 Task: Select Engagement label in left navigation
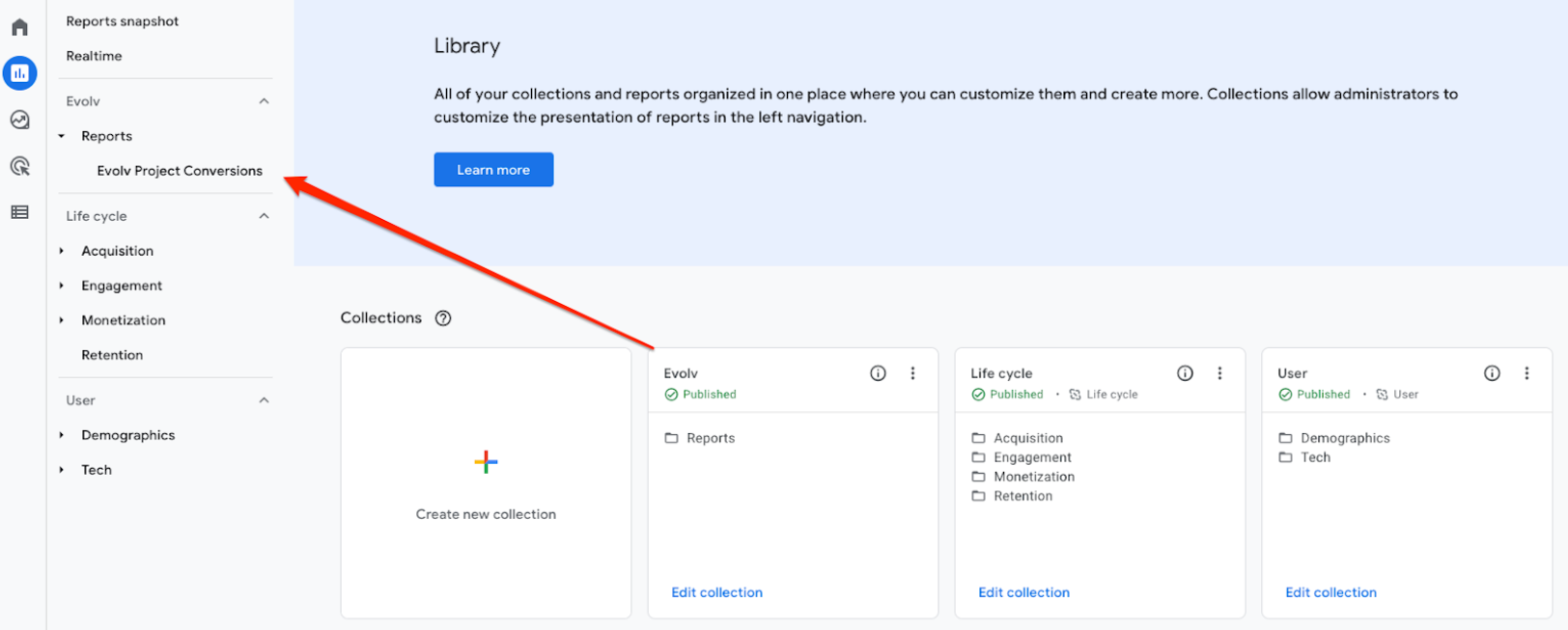coord(122,286)
